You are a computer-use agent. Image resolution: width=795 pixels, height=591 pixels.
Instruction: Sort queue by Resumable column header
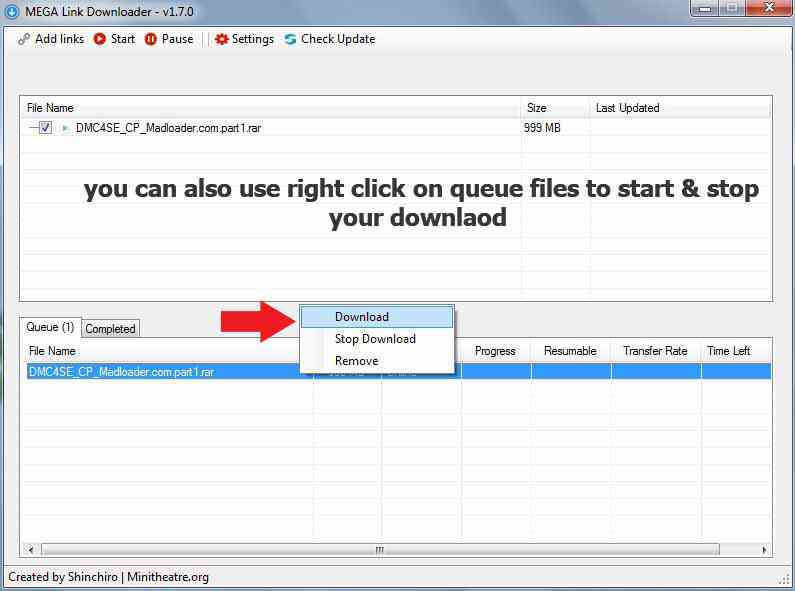pyautogui.click(x=570, y=351)
